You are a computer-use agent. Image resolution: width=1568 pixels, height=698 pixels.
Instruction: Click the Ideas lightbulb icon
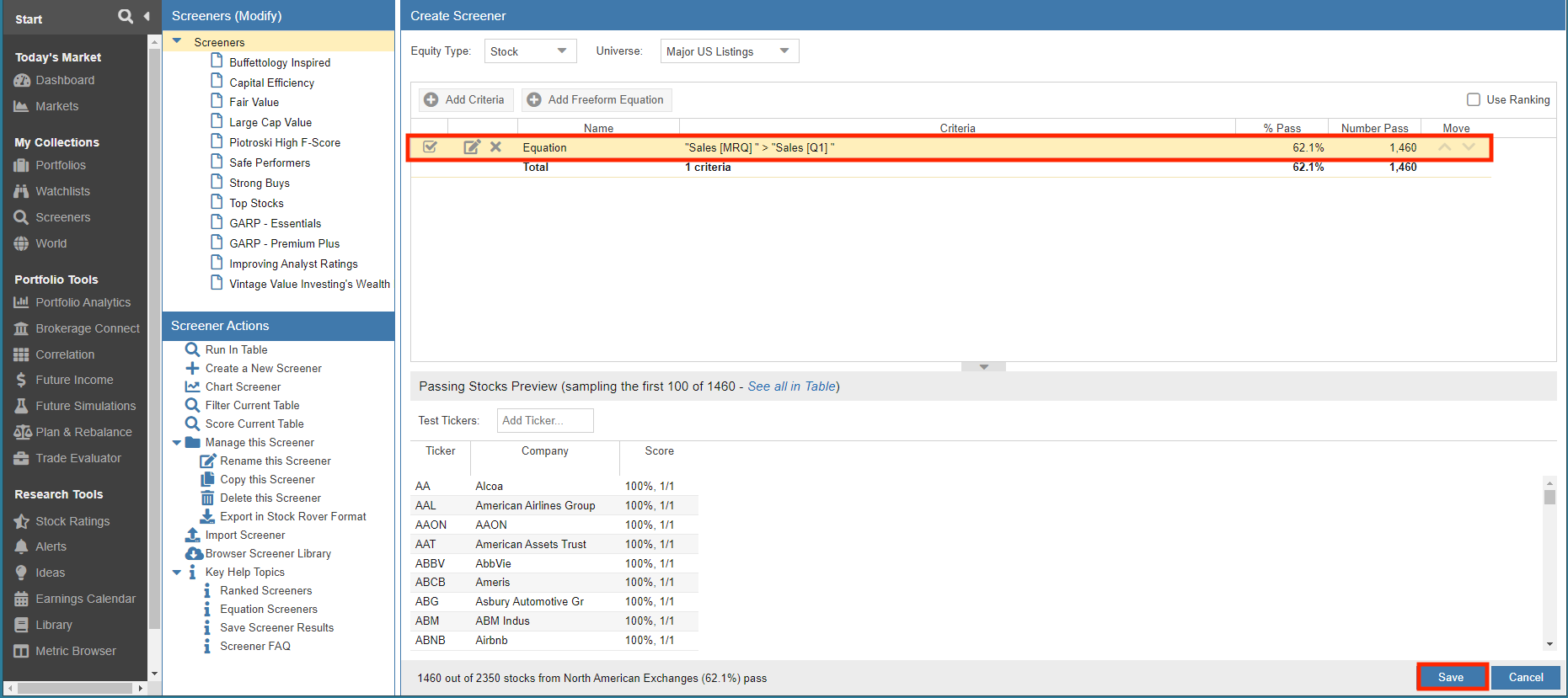[x=21, y=573]
